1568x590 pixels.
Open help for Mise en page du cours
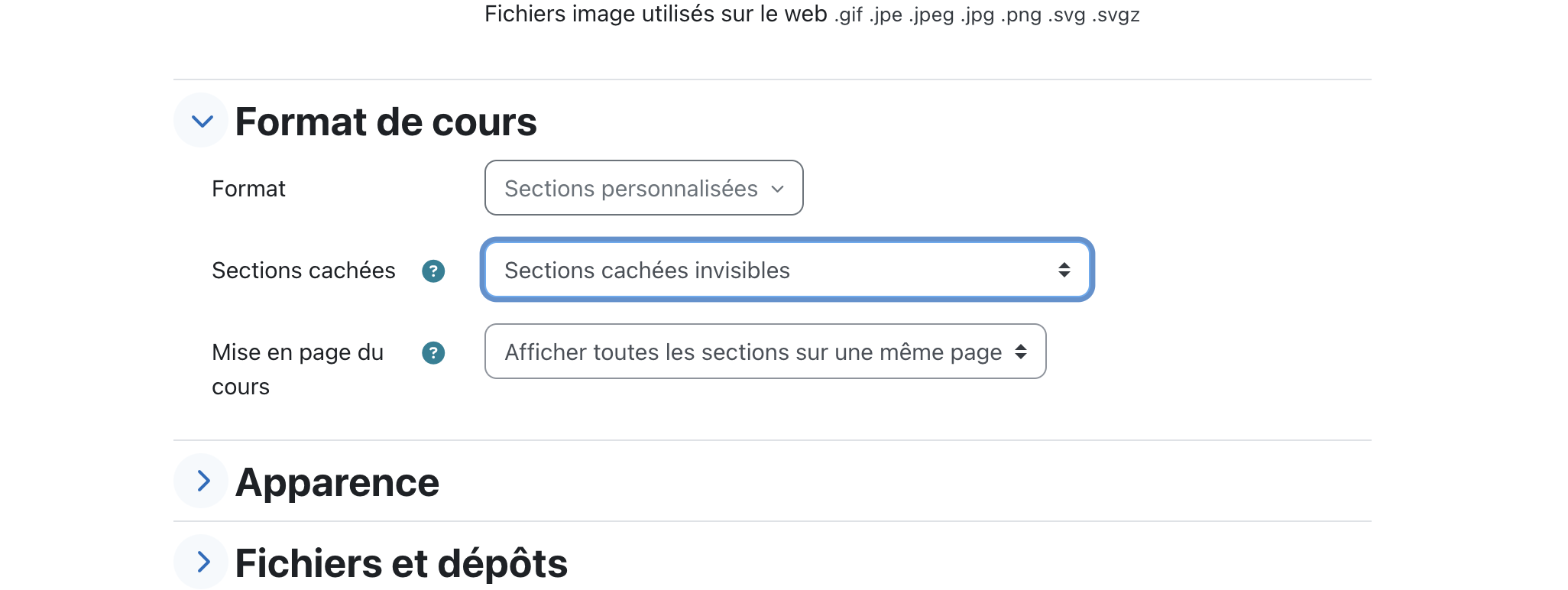coord(433,352)
